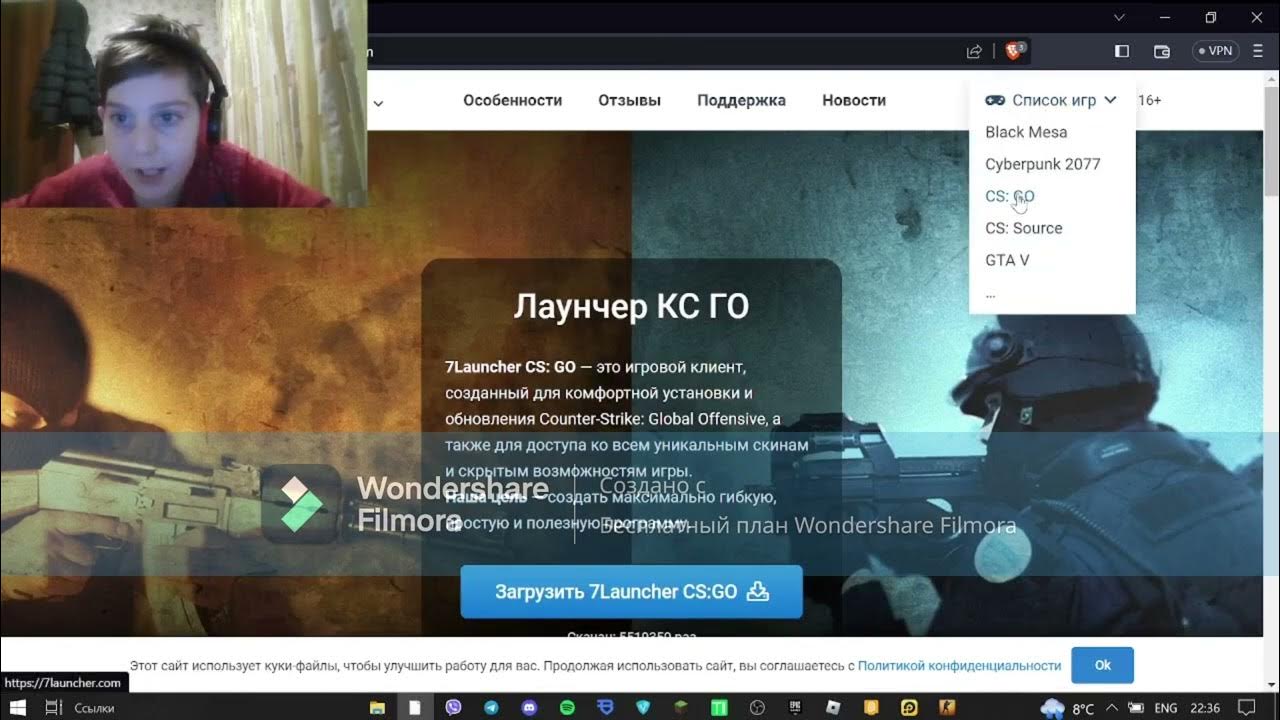Open Spotify from the taskbar
The image size is (1280, 720).
(567, 707)
